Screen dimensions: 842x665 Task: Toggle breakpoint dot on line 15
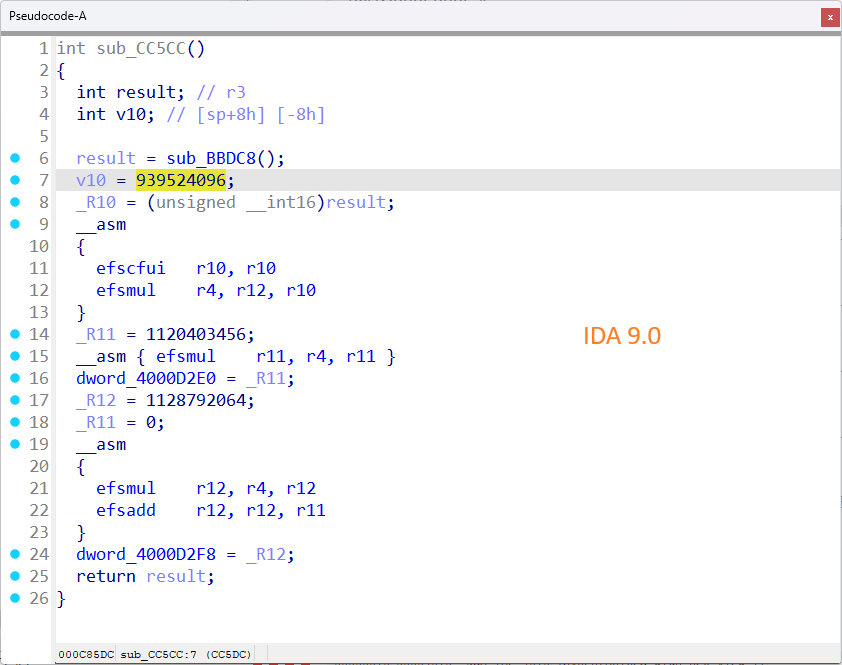pyautogui.click(x=15, y=356)
